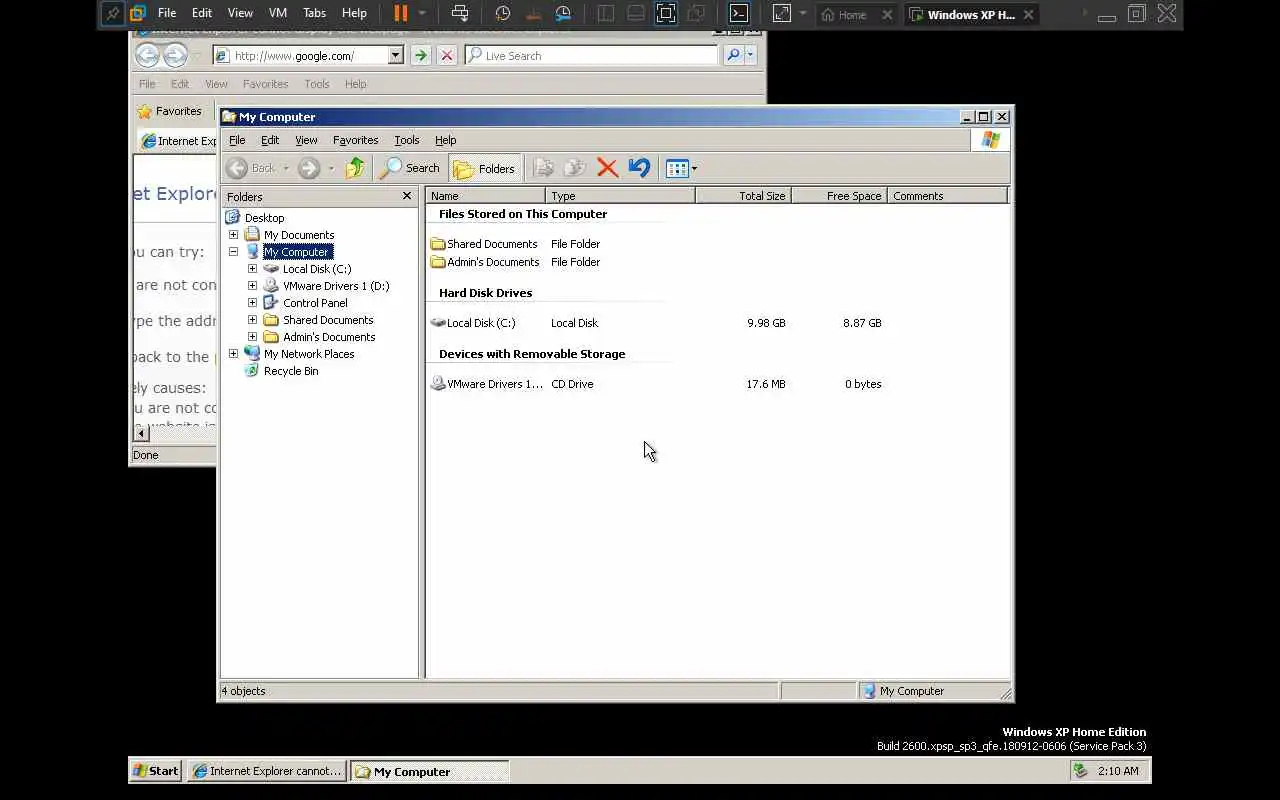Click the Internet Explorer Back button

pyautogui.click(x=147, y=56)
